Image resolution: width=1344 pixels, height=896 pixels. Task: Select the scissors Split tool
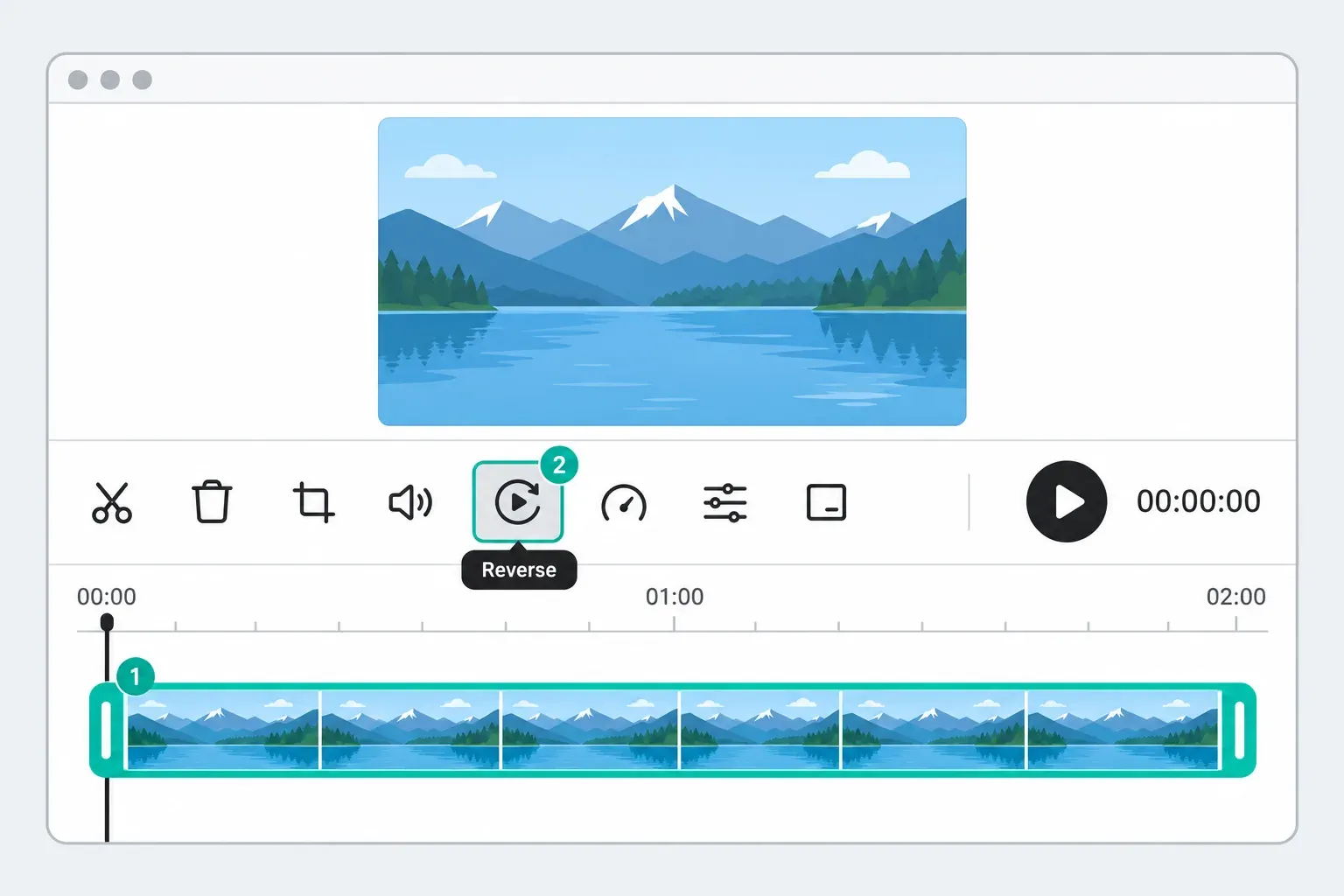112,502
